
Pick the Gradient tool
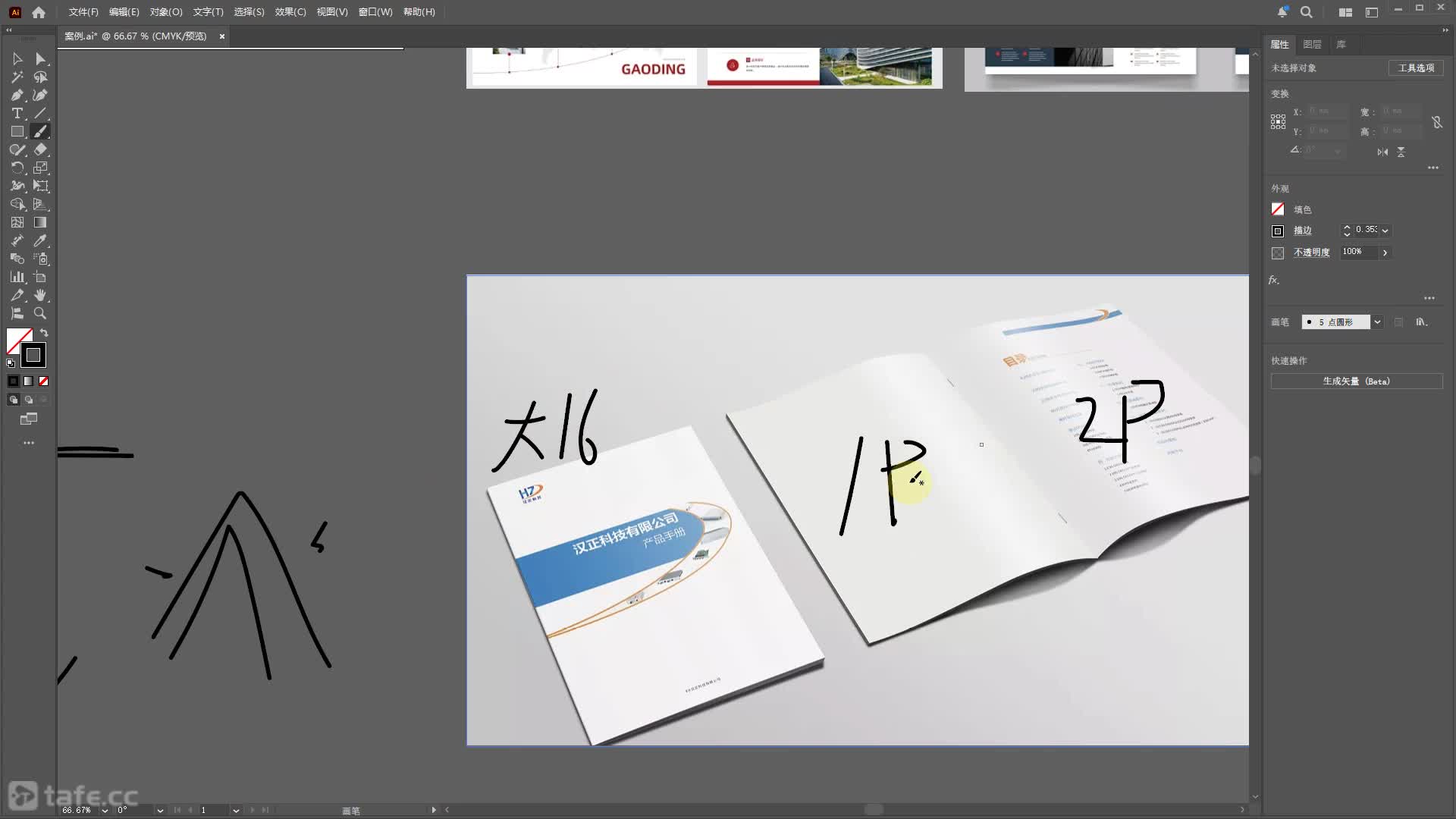click(x=40, y=223)
